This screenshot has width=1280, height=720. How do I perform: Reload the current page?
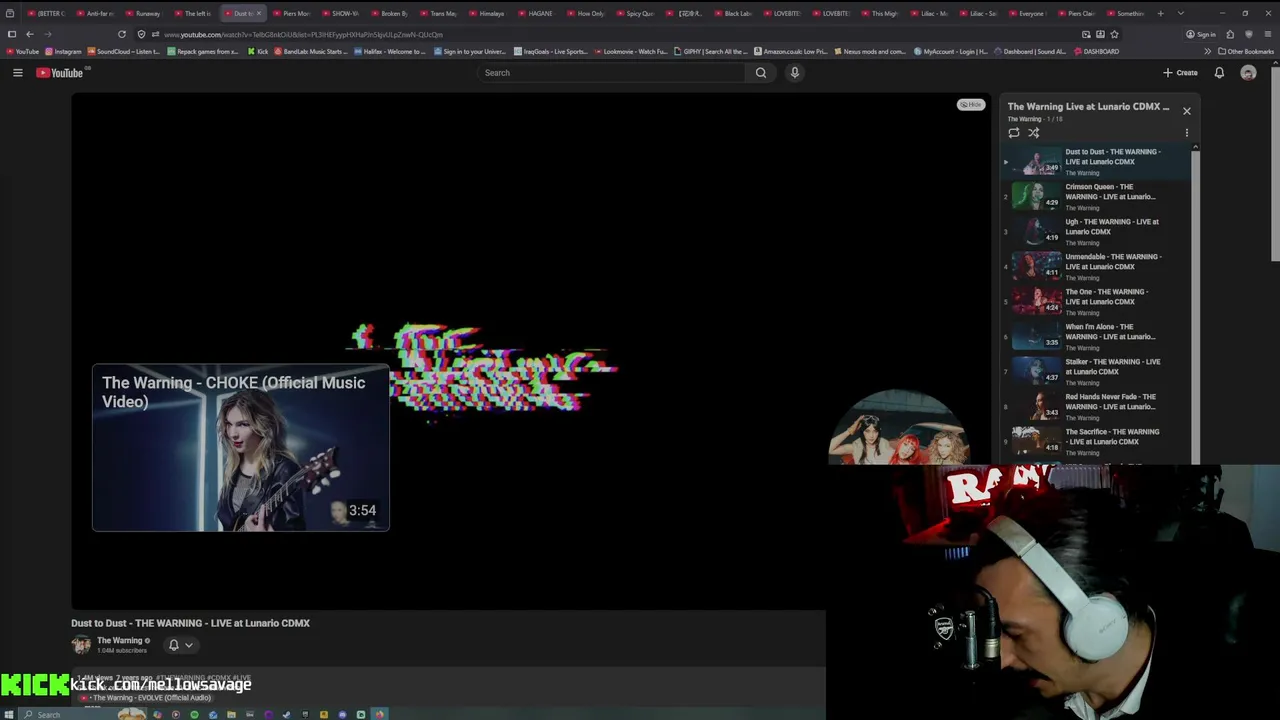tap(122, 34)
